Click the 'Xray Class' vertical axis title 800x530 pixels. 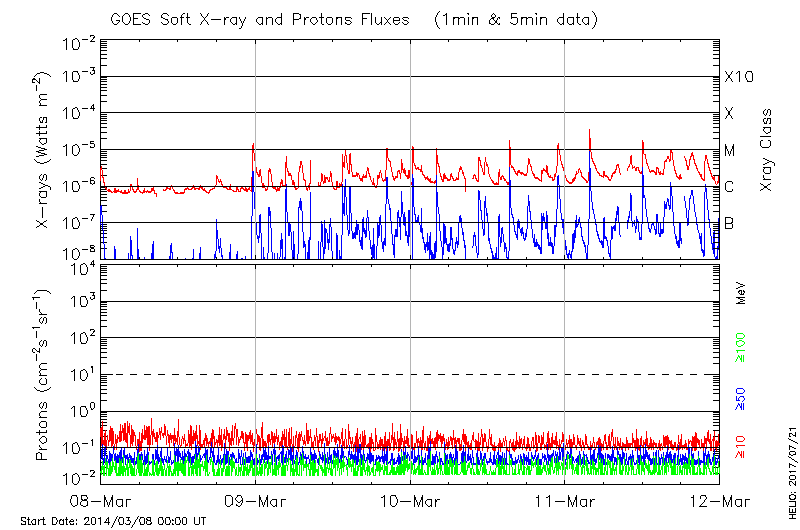point(767,150)
